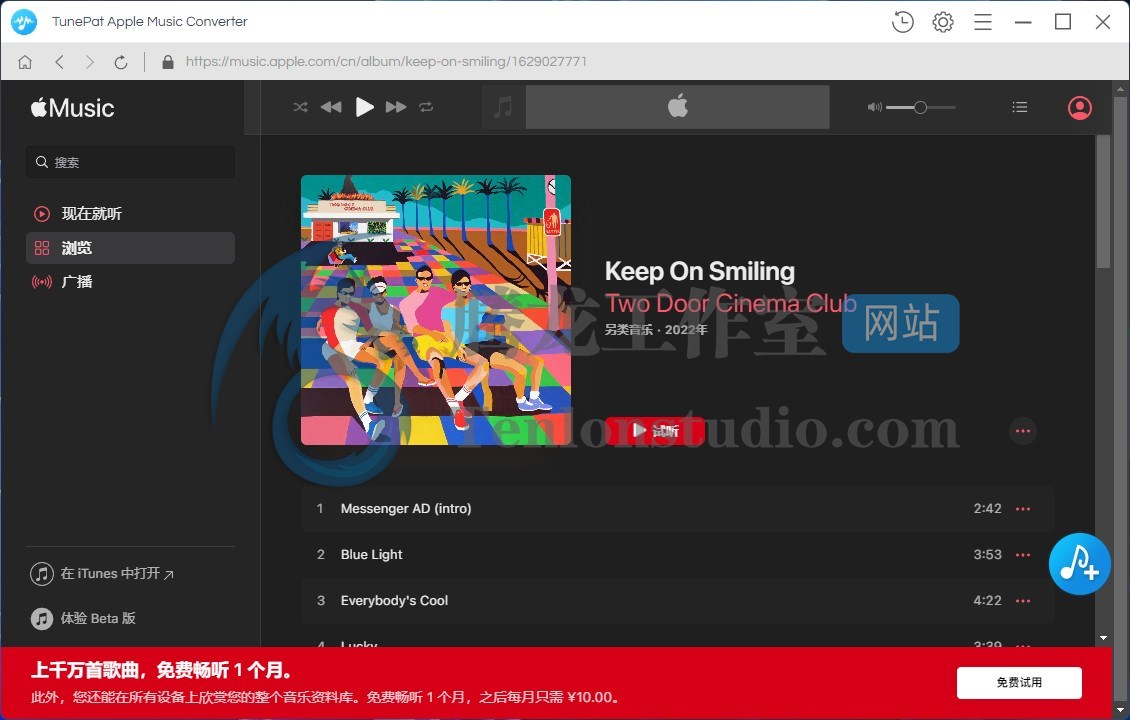The width and height of the screenshot is (1130, 720).
Task: Adjust the volume slider knob
Action: [x=920, y=107]
